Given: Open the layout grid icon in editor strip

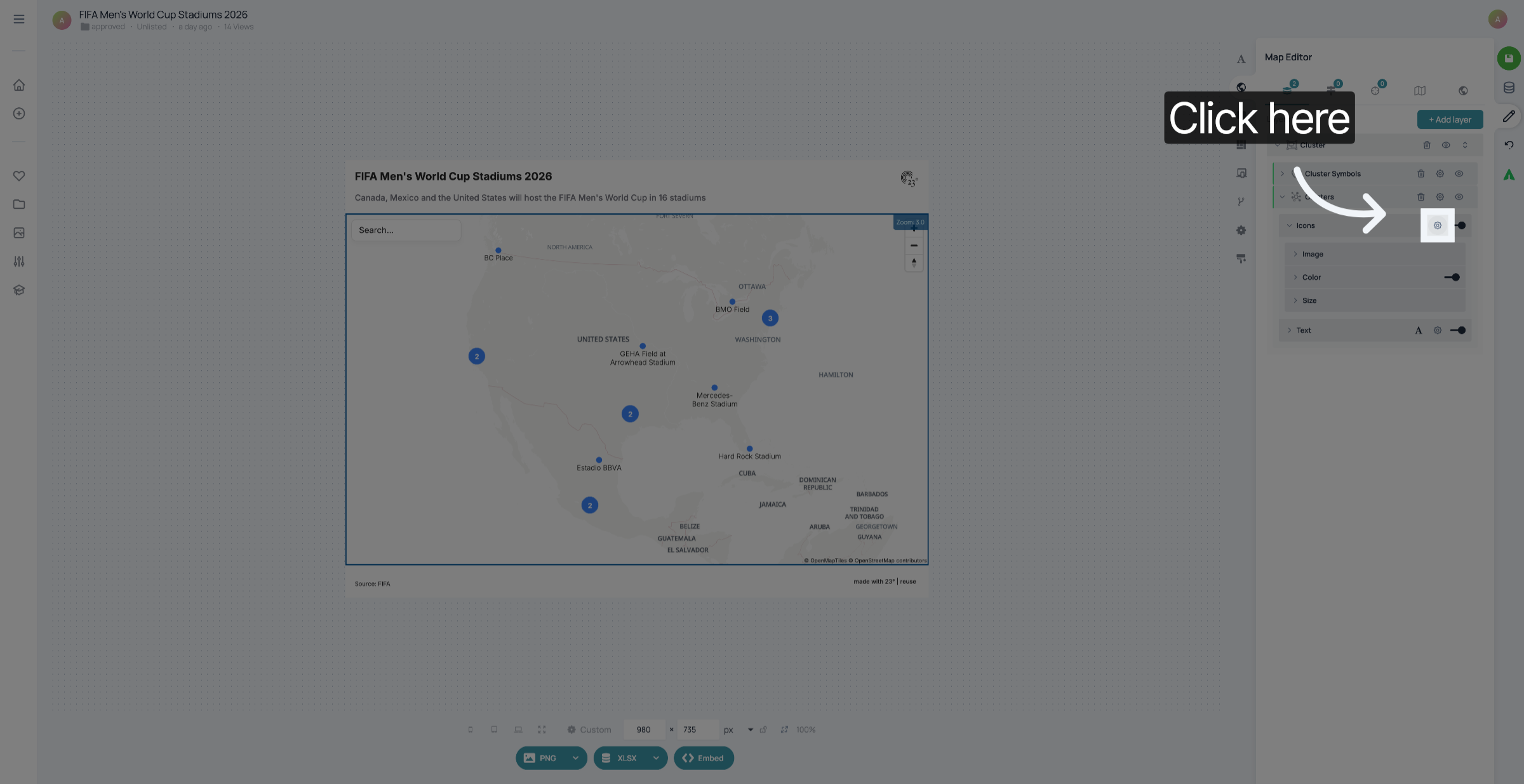Looking at the screenshot, I should [1241, 145].
